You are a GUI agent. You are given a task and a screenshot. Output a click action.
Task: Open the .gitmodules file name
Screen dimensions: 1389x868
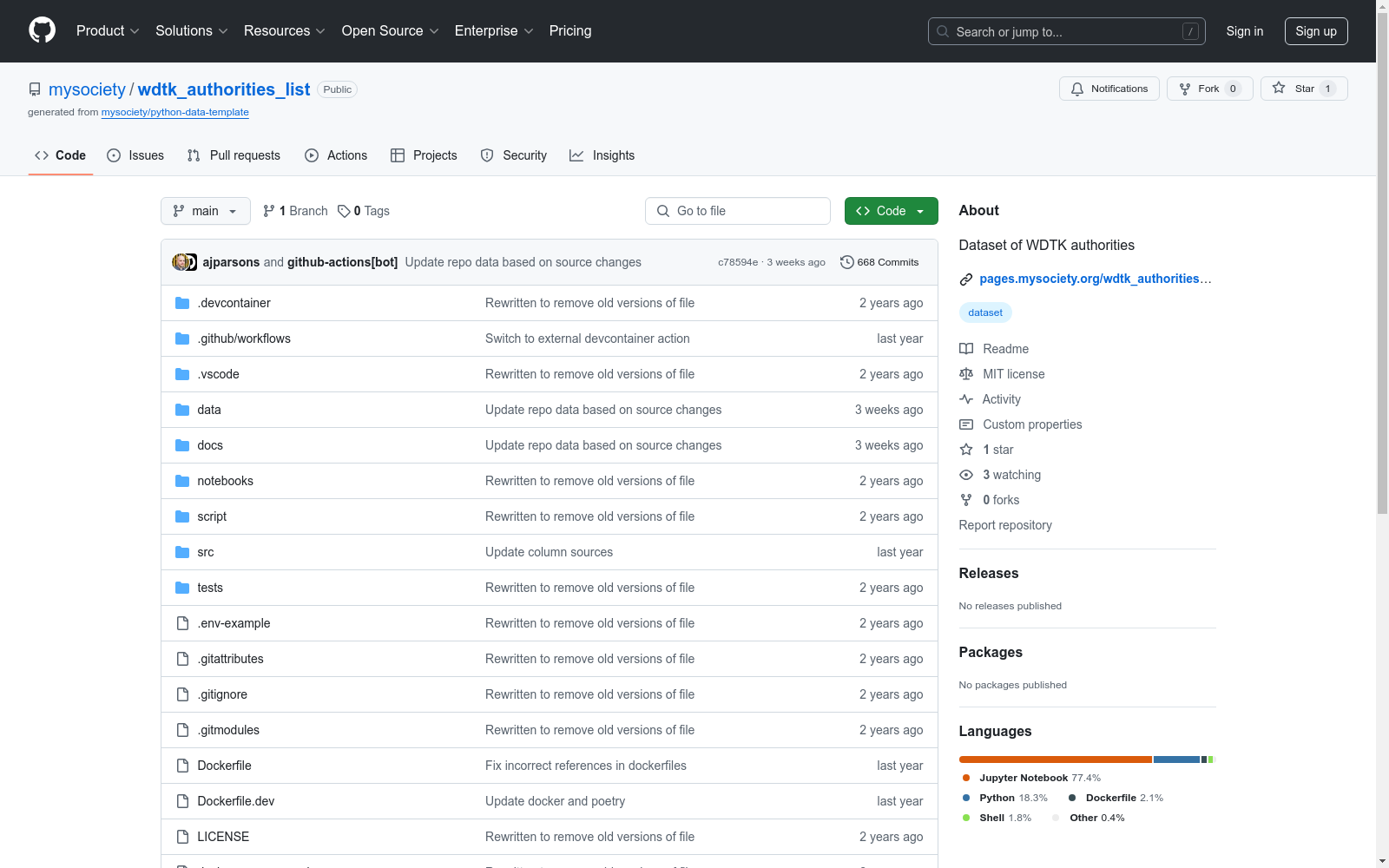228,730
